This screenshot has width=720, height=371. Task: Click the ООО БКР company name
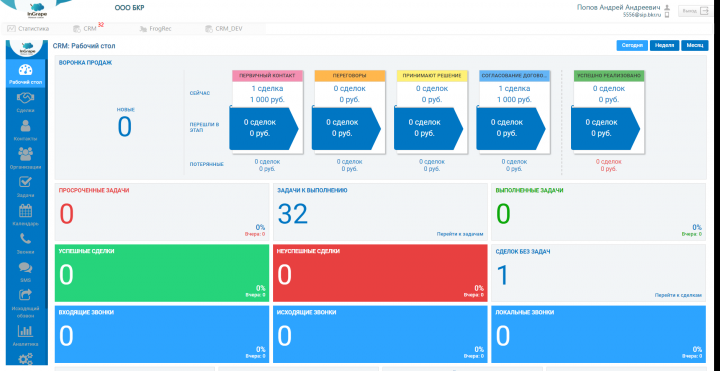pos(129,8)
